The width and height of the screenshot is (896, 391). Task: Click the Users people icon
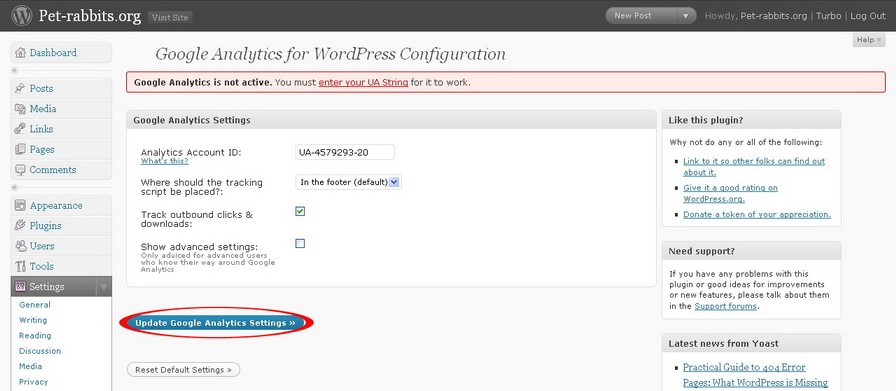point(21,246)
